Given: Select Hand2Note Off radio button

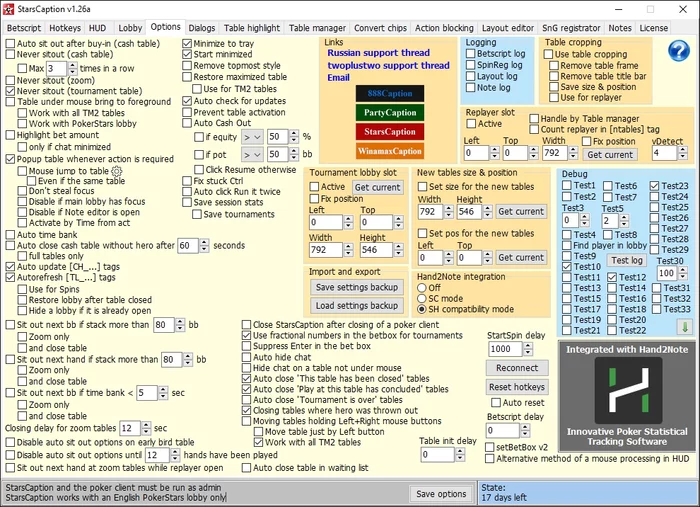Looking at the screenshot, I should (421, 288).
